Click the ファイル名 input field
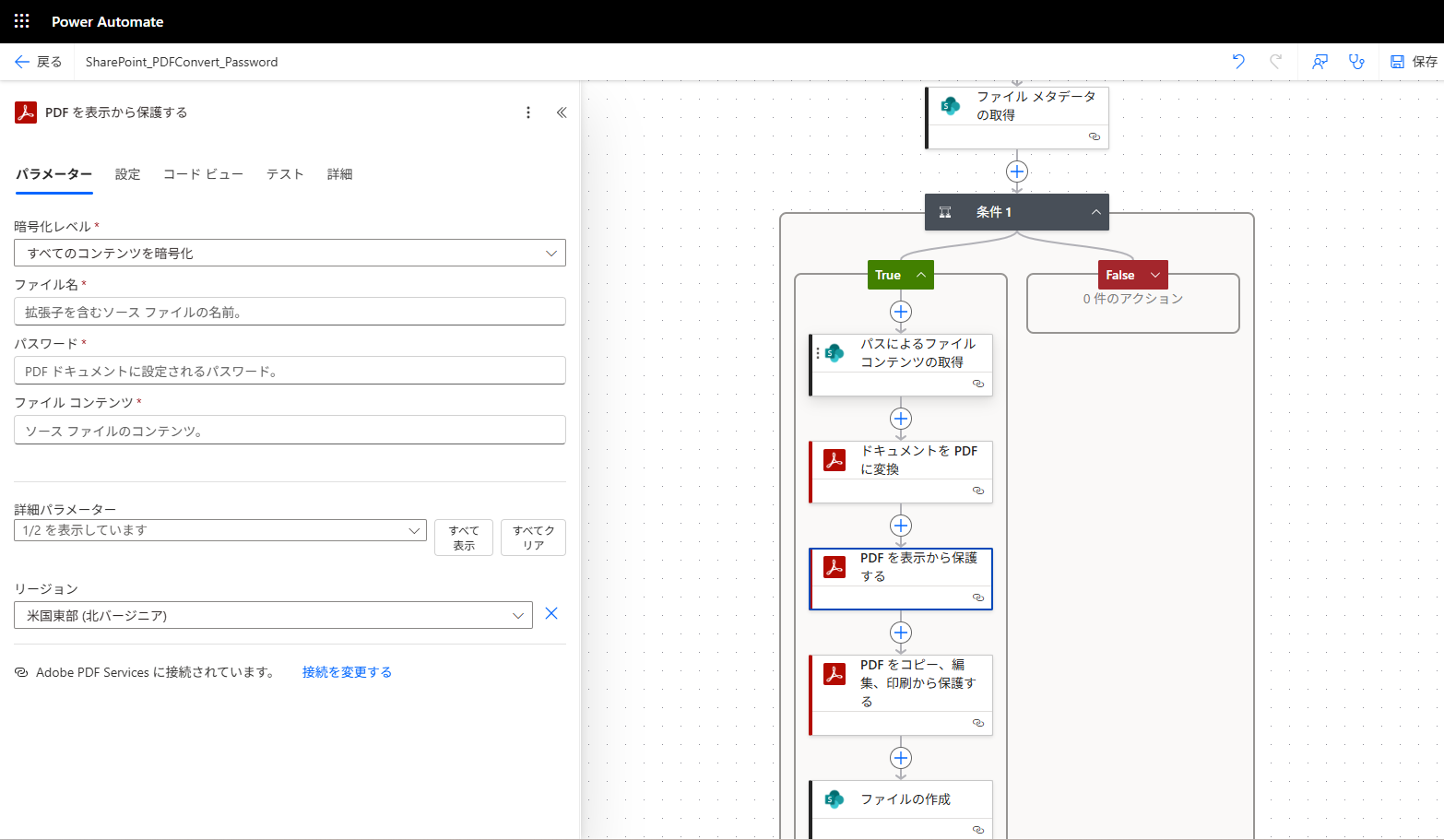 click(x=290, y=312)
